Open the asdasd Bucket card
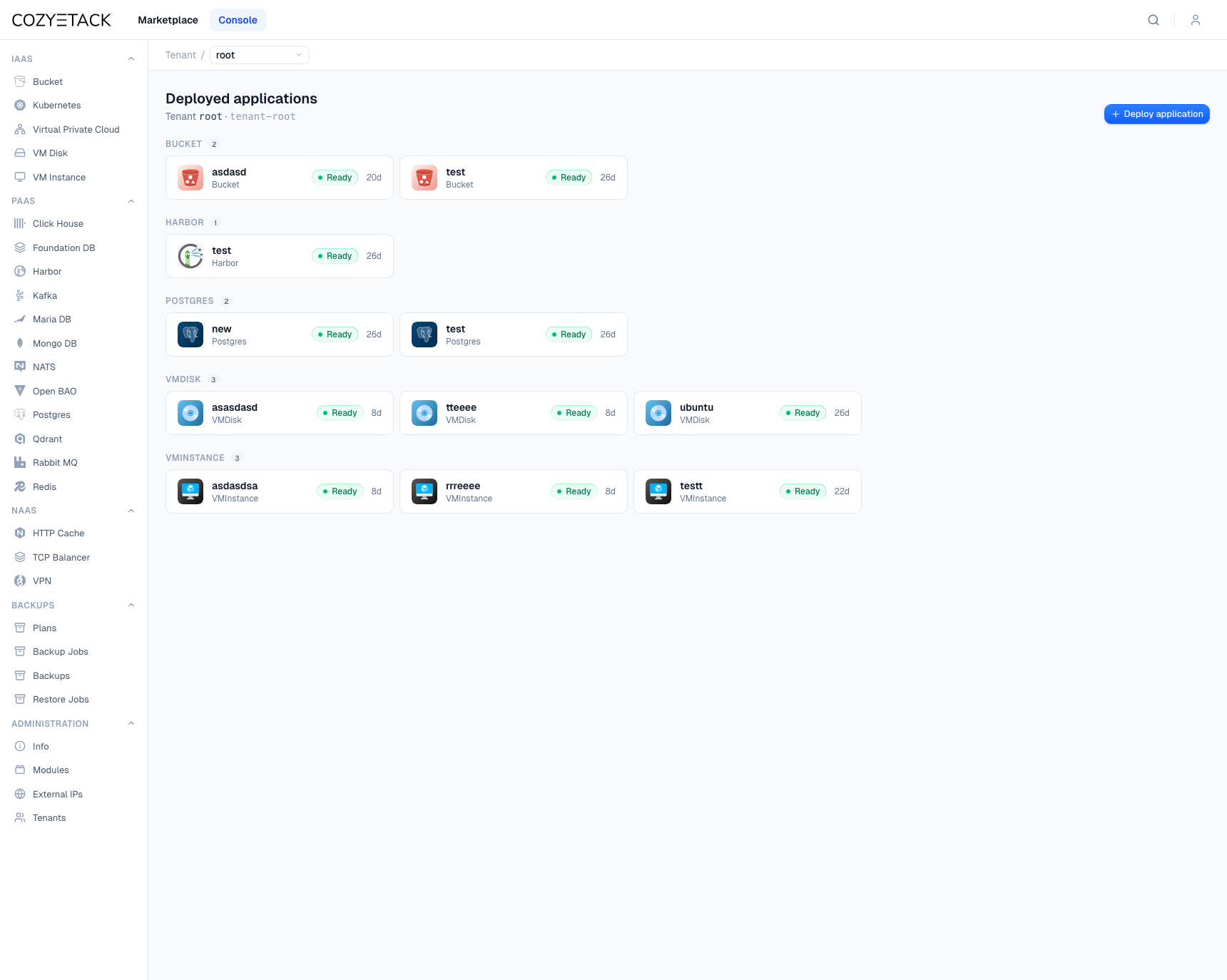The width and height of the screenshot is (1227, 980). click(280, 178)
